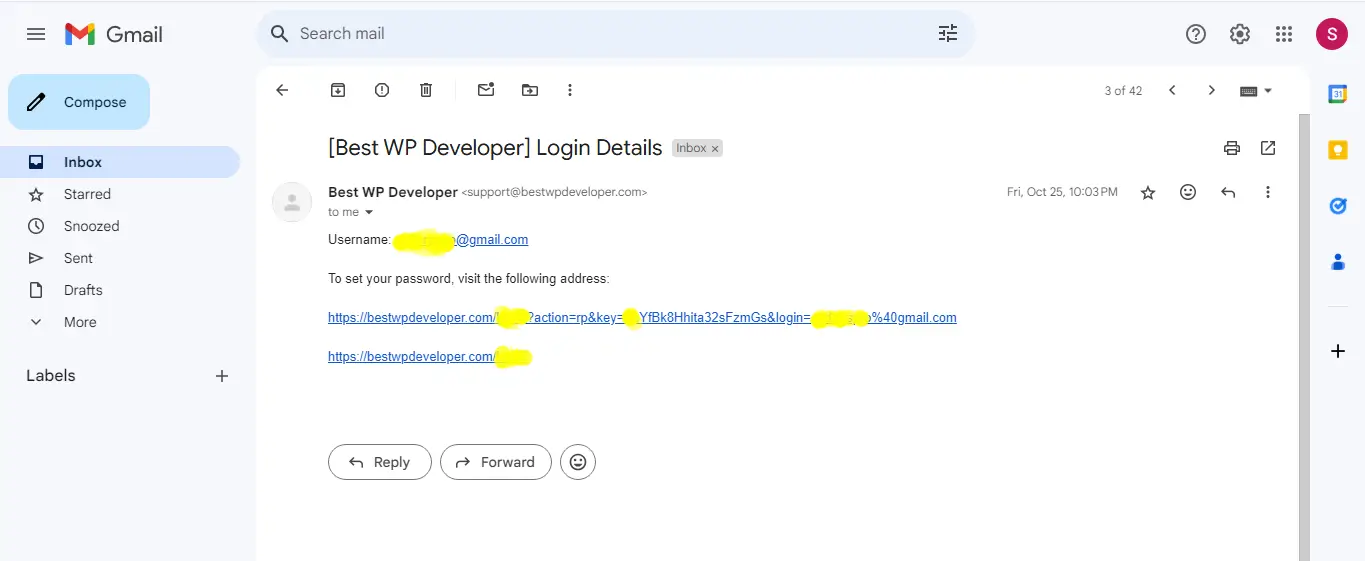Go to older email arrow

(1212, 90)
